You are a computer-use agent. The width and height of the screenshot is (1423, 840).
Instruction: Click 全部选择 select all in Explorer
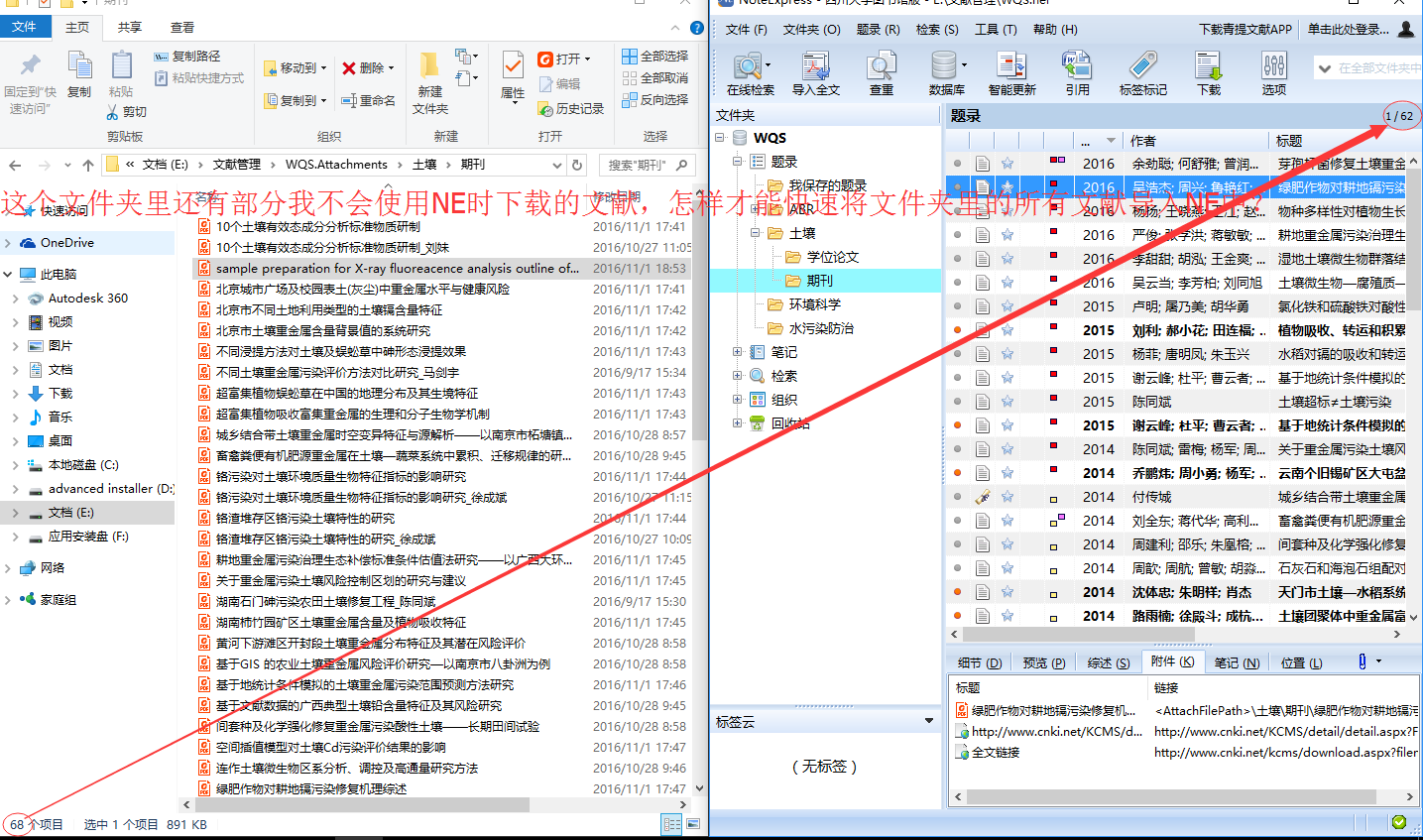[x=654, y=56]
